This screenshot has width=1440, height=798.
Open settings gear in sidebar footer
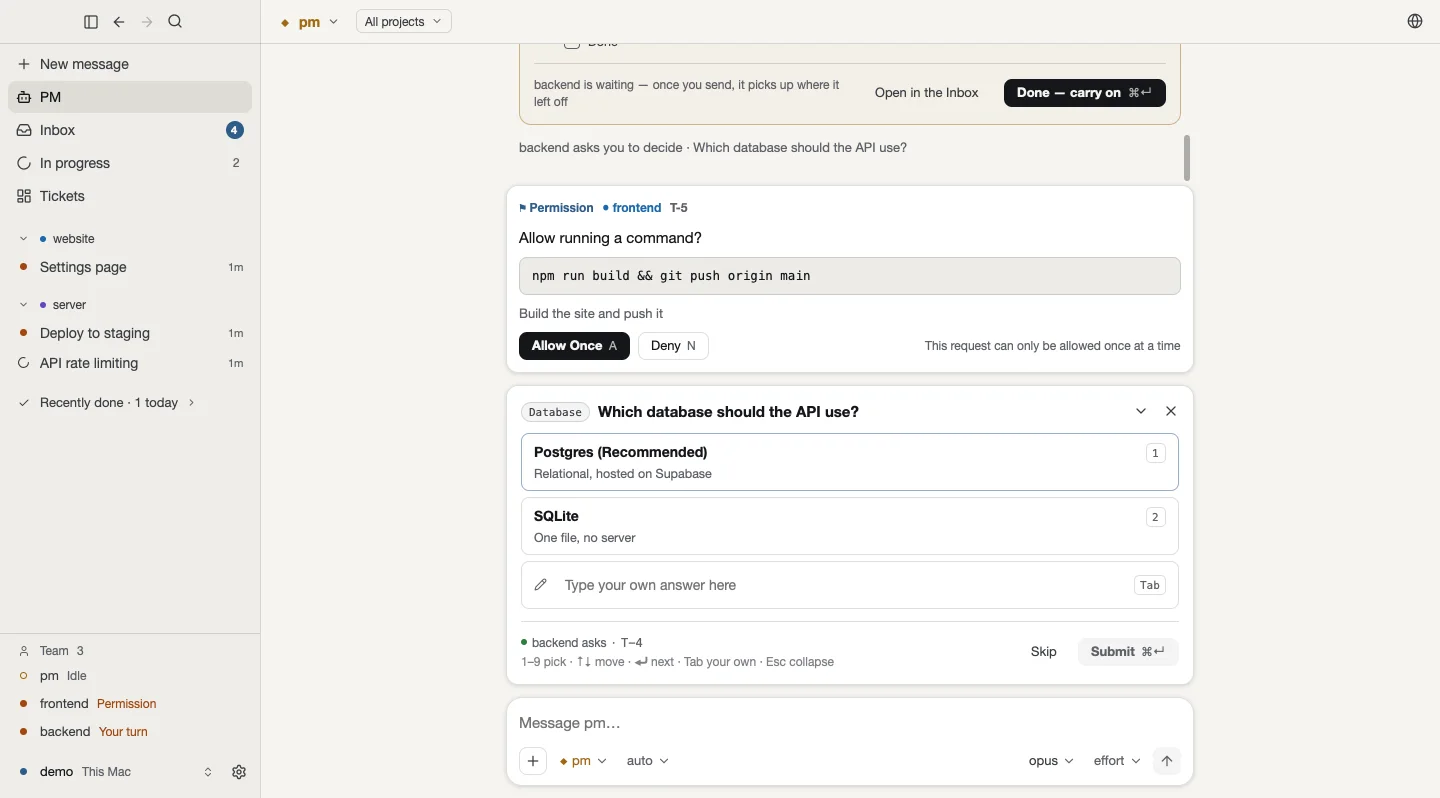[x=239, y=773]
